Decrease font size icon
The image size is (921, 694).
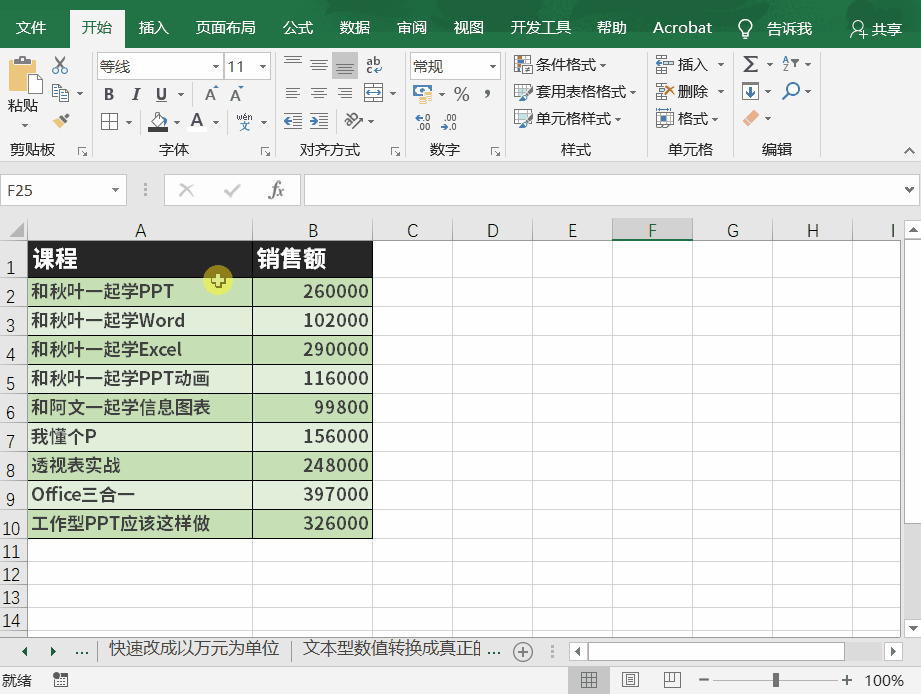237,94
